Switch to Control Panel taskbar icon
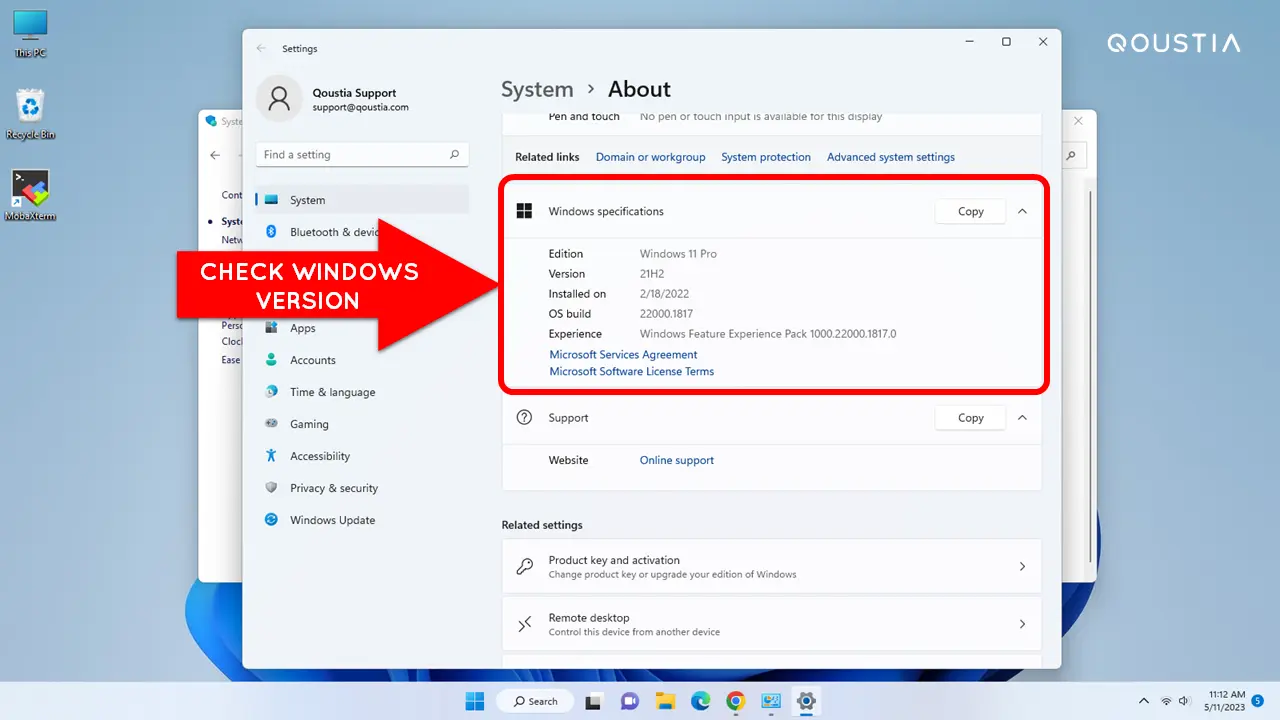1280x720 pixels. (771, 701)
